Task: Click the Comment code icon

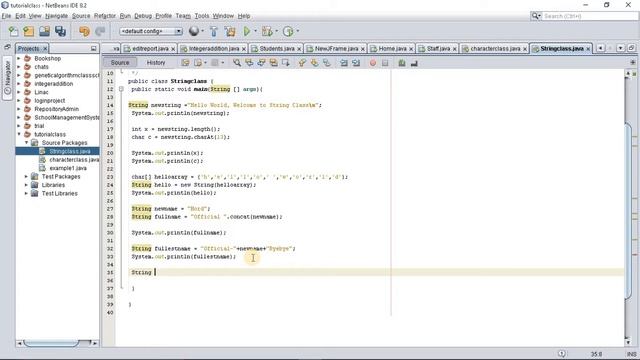Action: point(402,63)
